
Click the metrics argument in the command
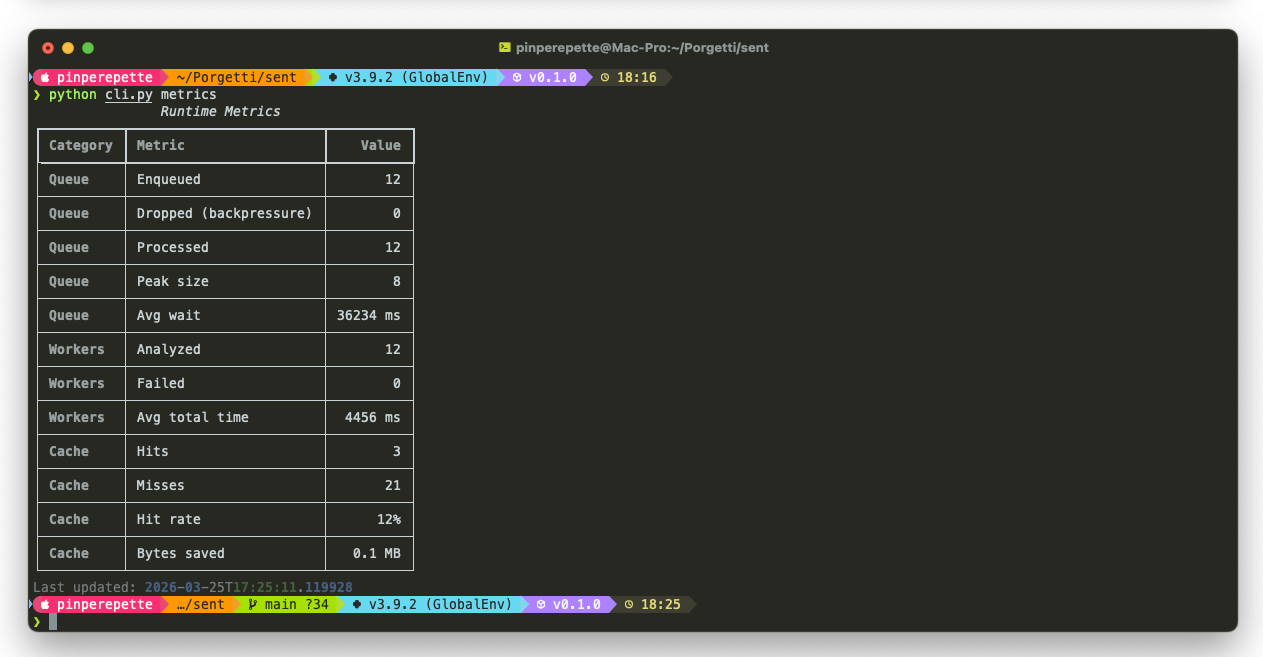point(188,94)
